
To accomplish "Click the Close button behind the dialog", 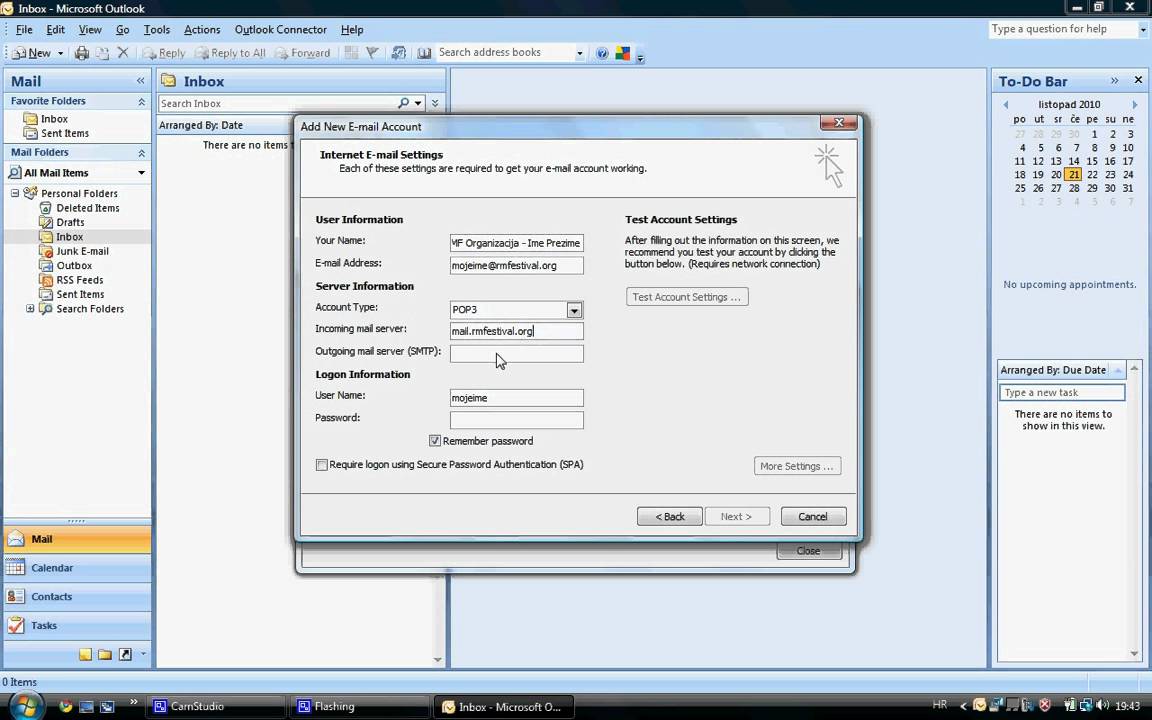I will 809,551.
